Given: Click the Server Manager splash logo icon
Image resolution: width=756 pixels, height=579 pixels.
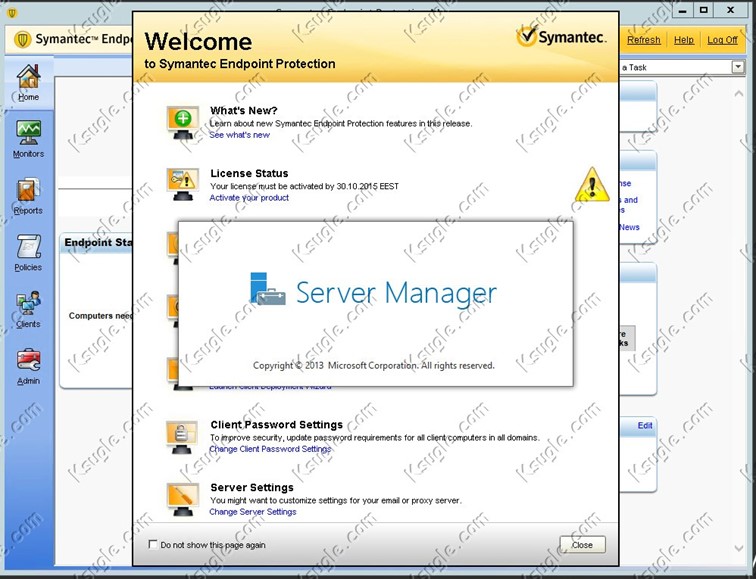Looking at the screenshot, I should tap(268, 289).
